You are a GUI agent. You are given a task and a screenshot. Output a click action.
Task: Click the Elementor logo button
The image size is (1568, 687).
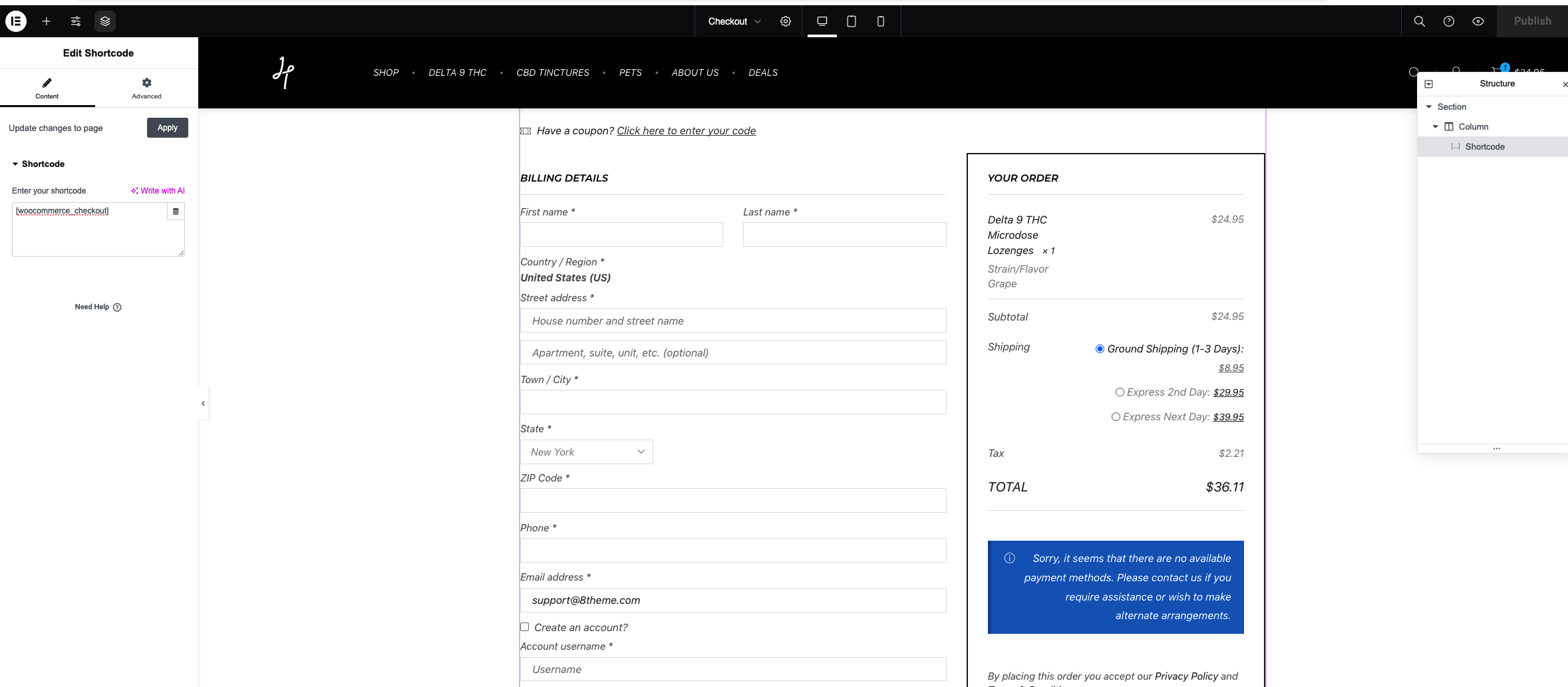(16, 21)
